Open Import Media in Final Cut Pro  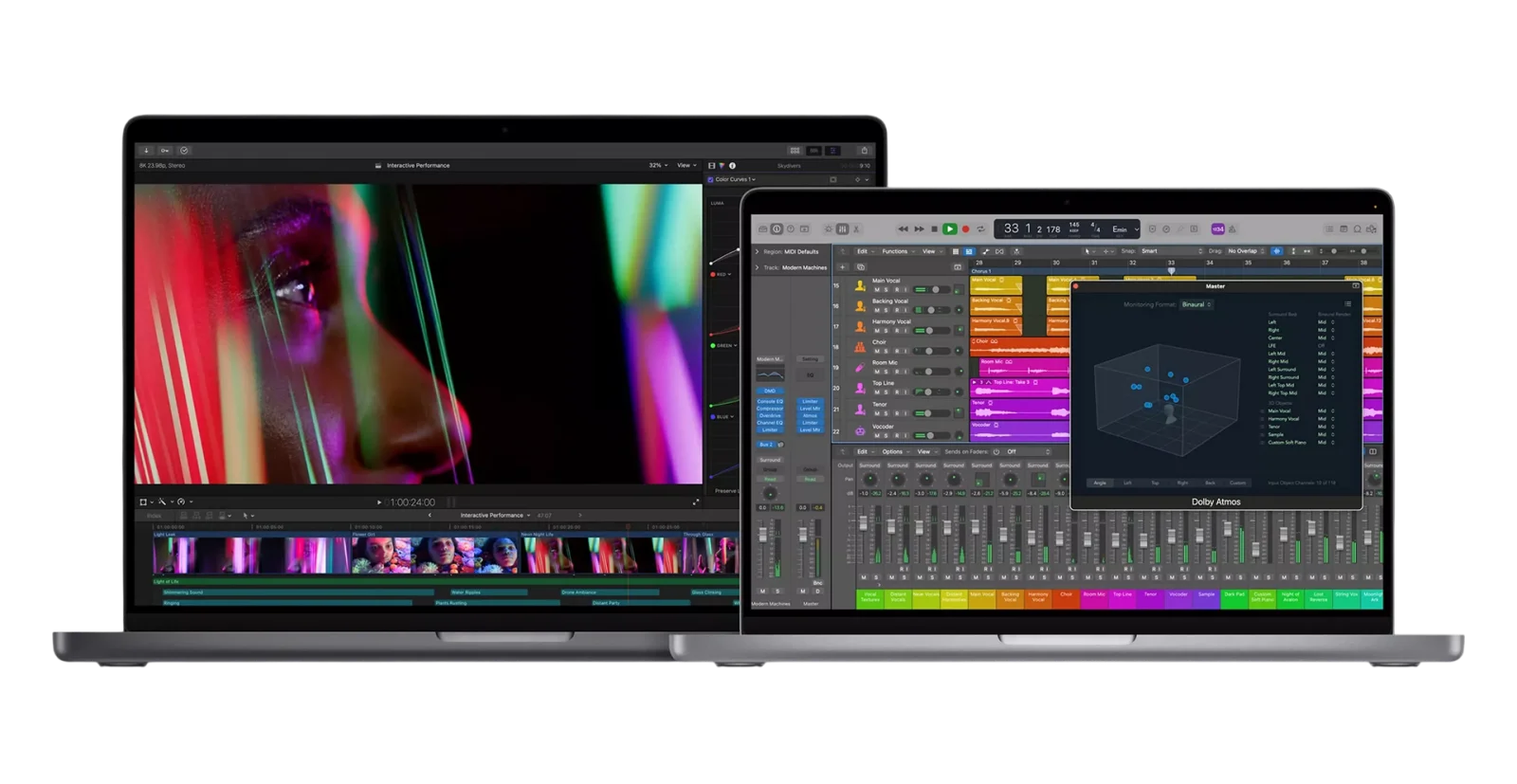click(x=146, y=151)
